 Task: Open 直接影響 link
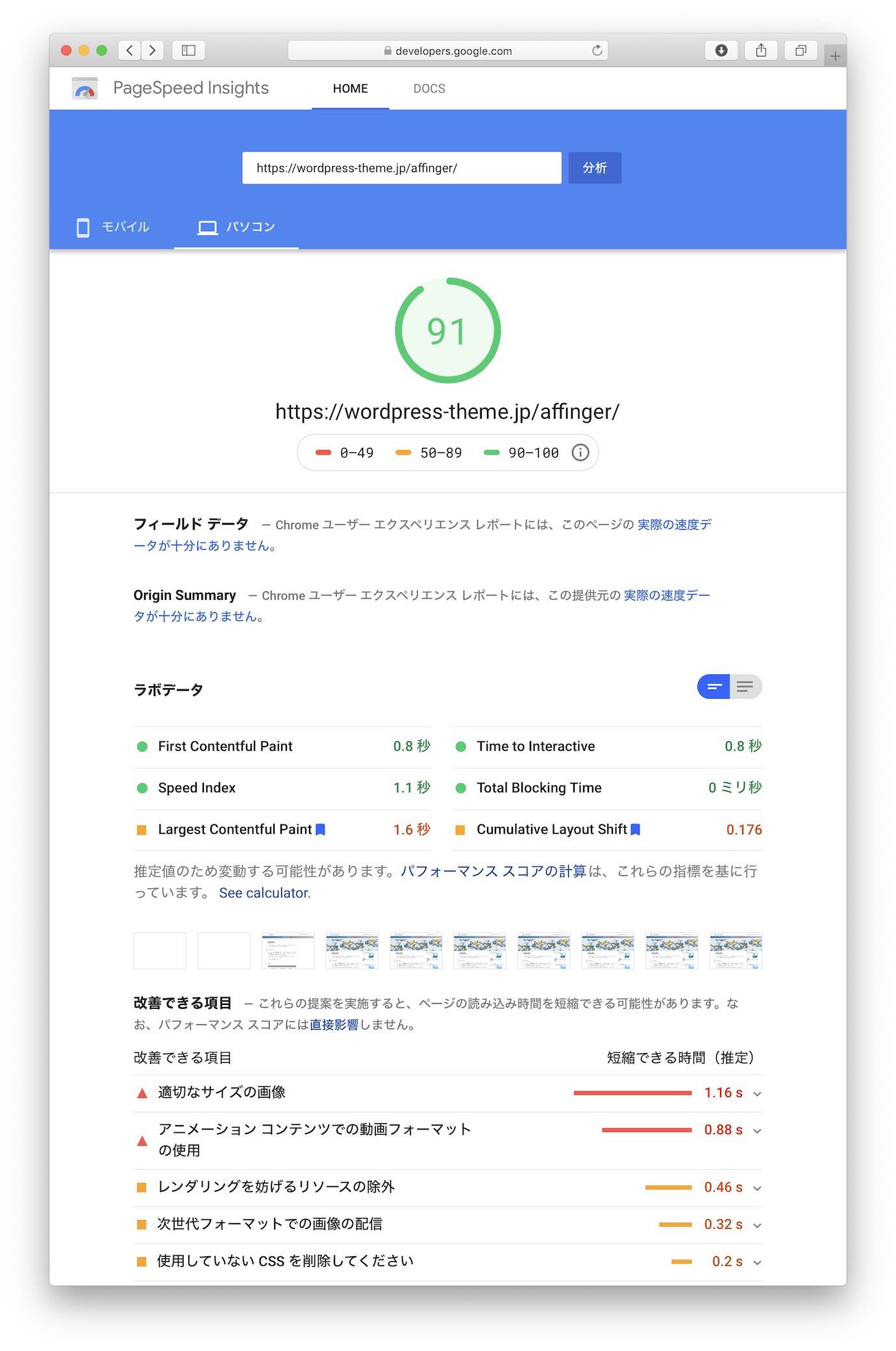(334, 1024)
